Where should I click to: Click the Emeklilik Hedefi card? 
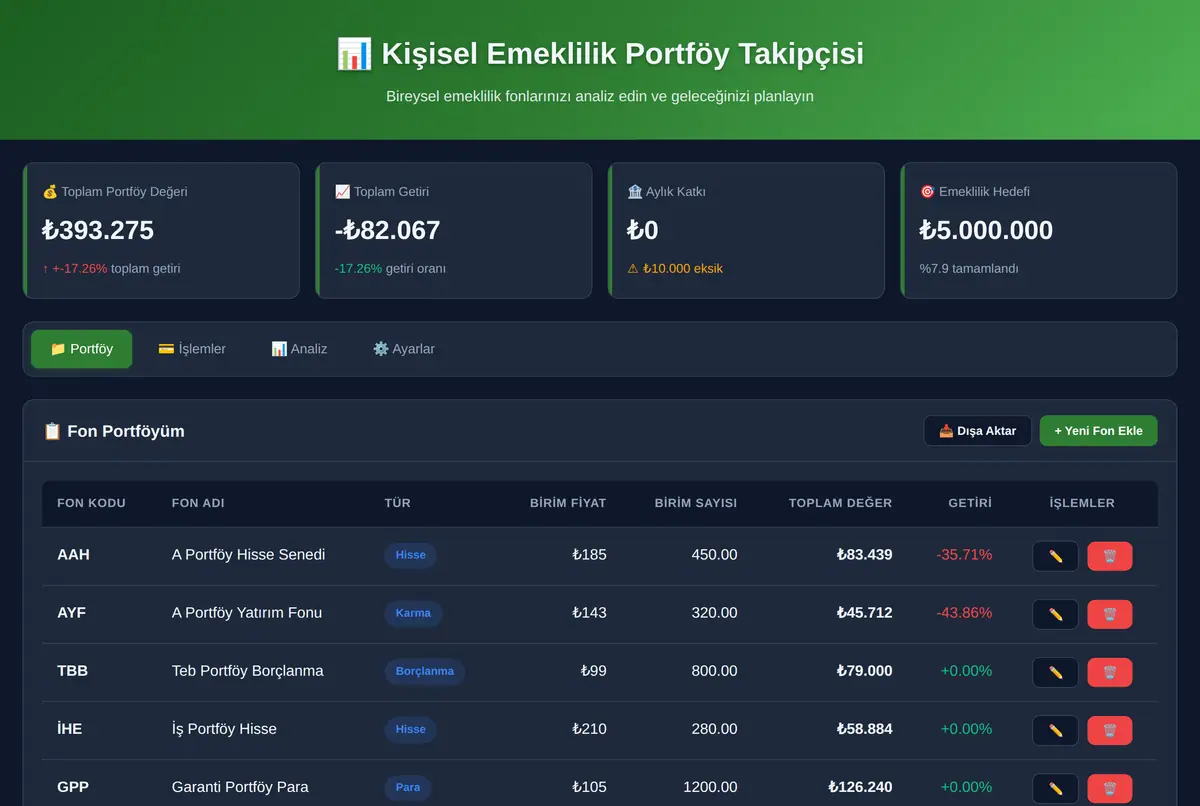coord(1039,231)
